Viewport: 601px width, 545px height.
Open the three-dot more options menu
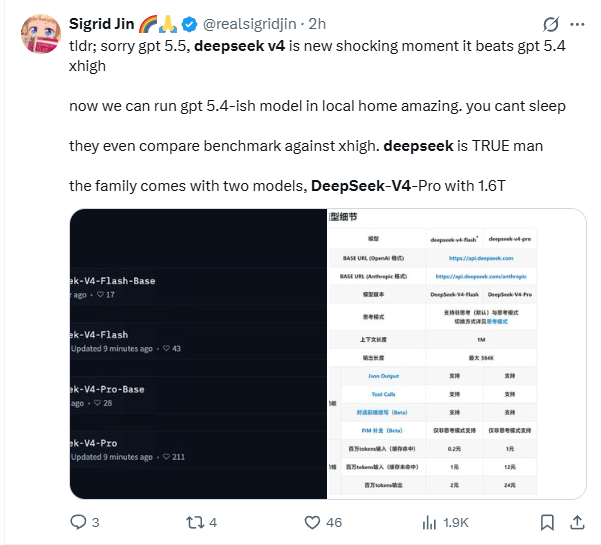pyautogui.click(x=579, y=24)
